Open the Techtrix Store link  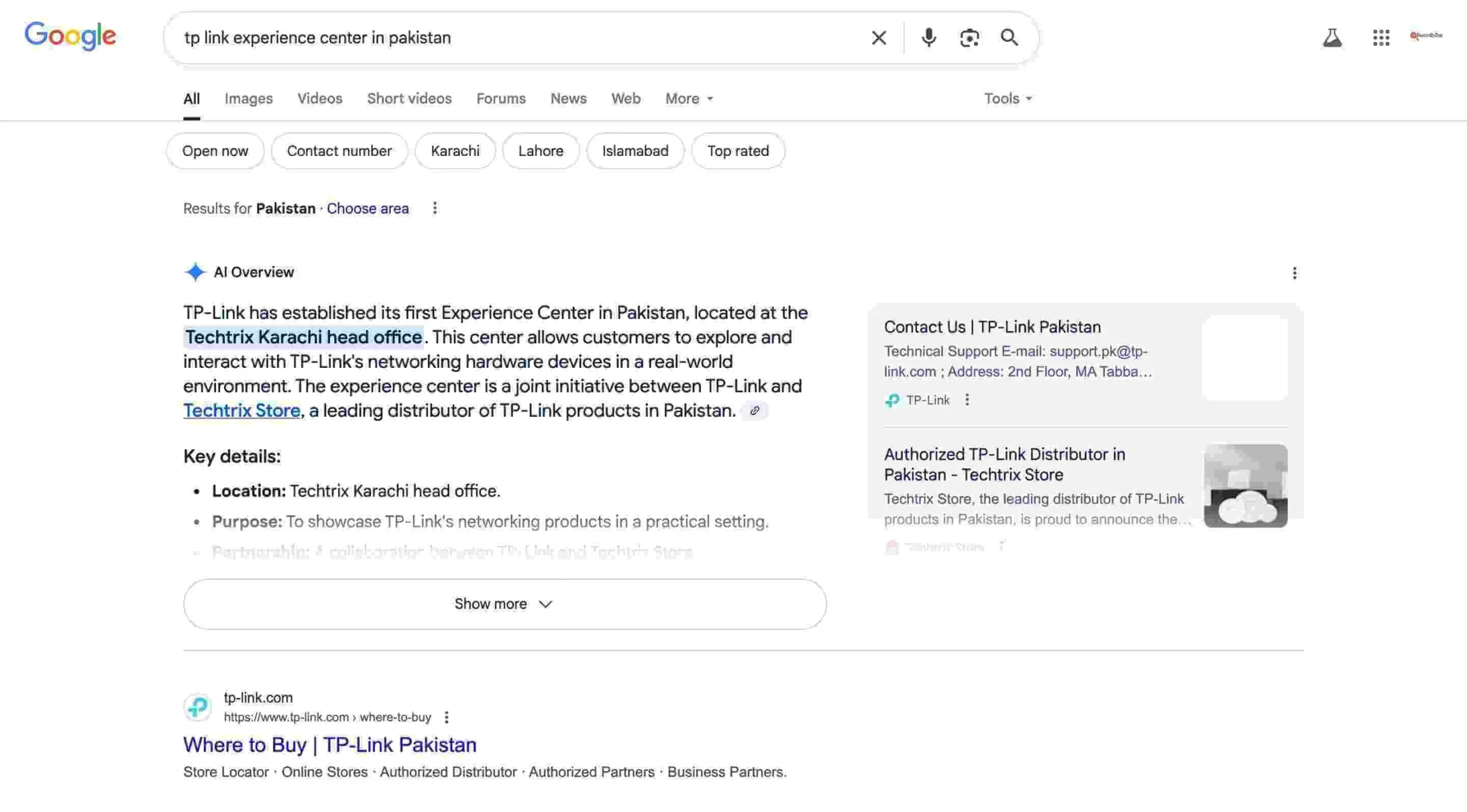point(241,410)
